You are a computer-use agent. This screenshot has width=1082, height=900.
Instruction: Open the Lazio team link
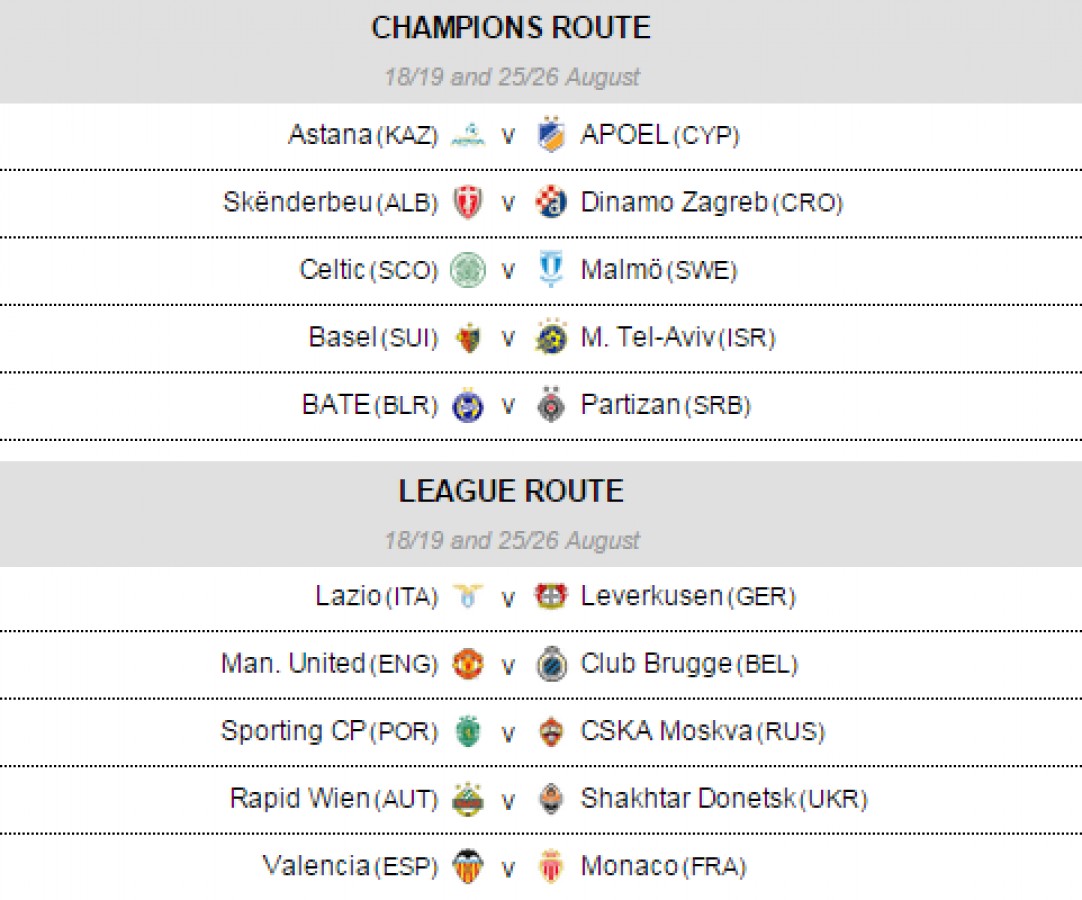348,597
